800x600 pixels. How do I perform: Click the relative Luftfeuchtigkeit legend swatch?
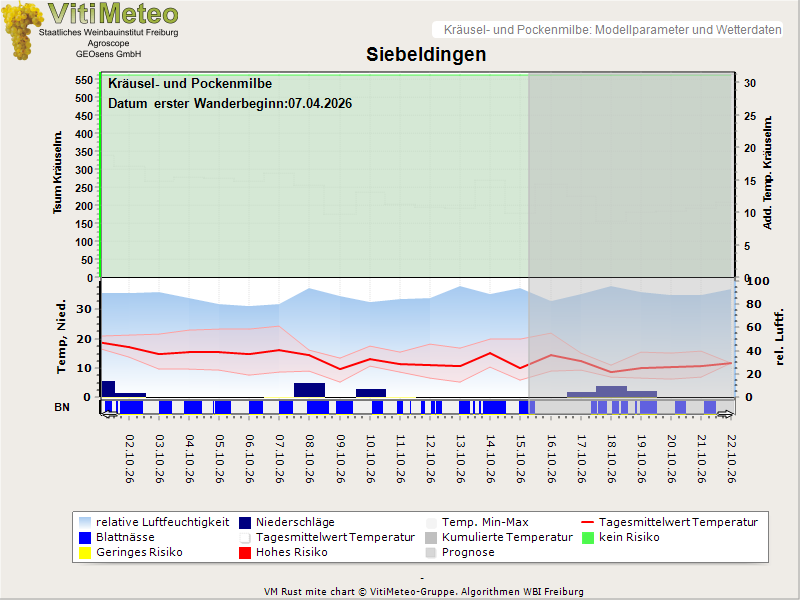coord(85,523)
